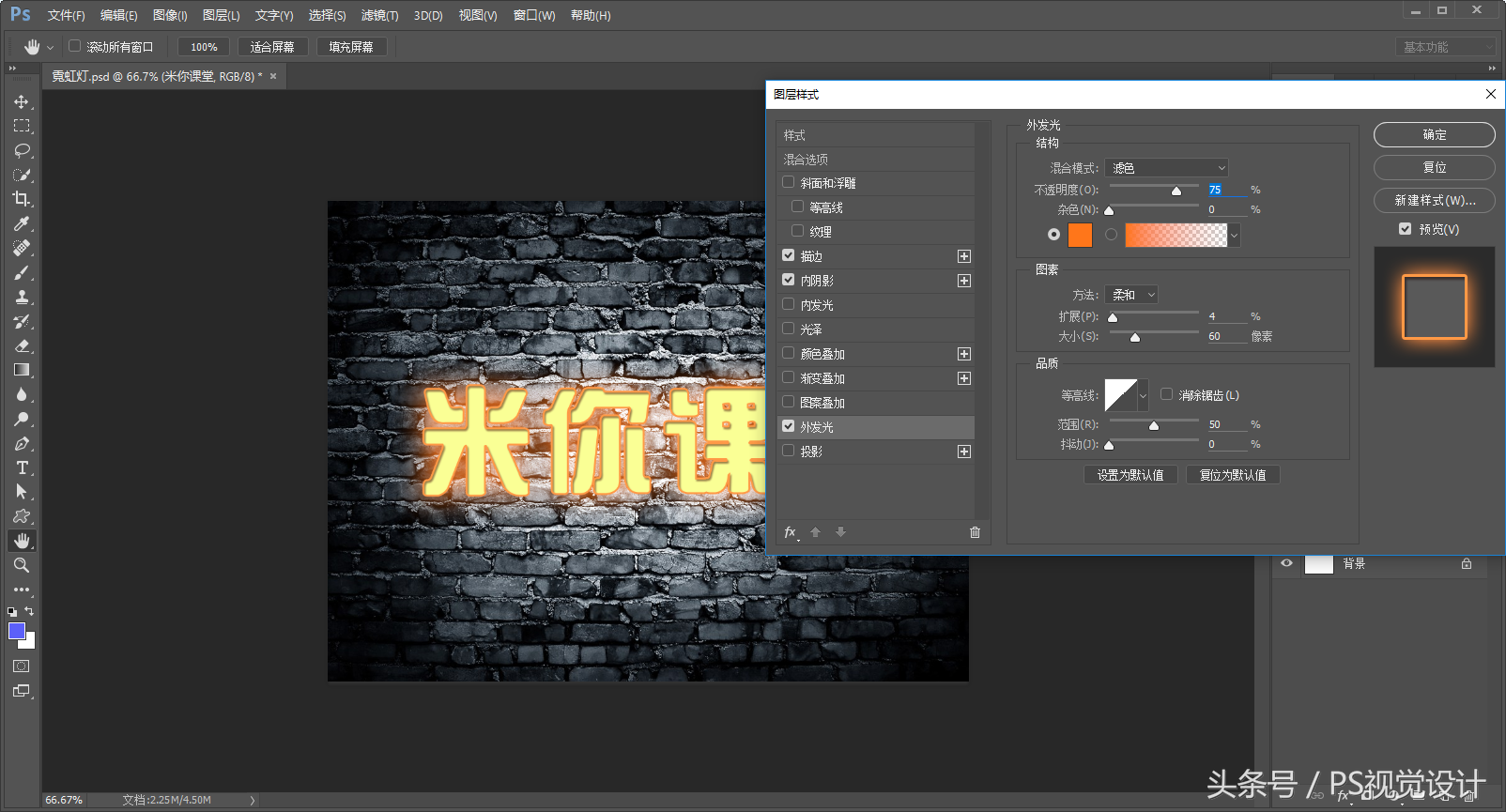The width and height of the screenshot is (1506, 812).
Task: Toggle the 消除锯齿 checkbox
Action: [1166, 394]
